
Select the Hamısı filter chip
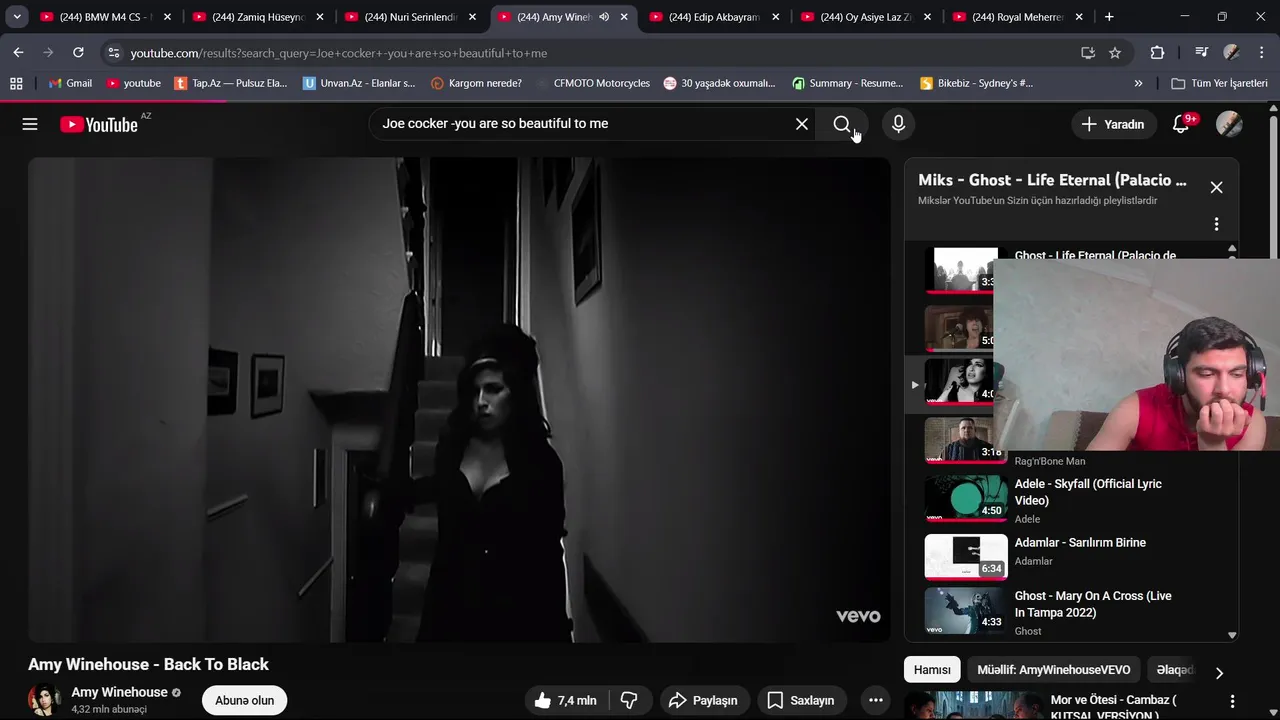click(932, 670)
